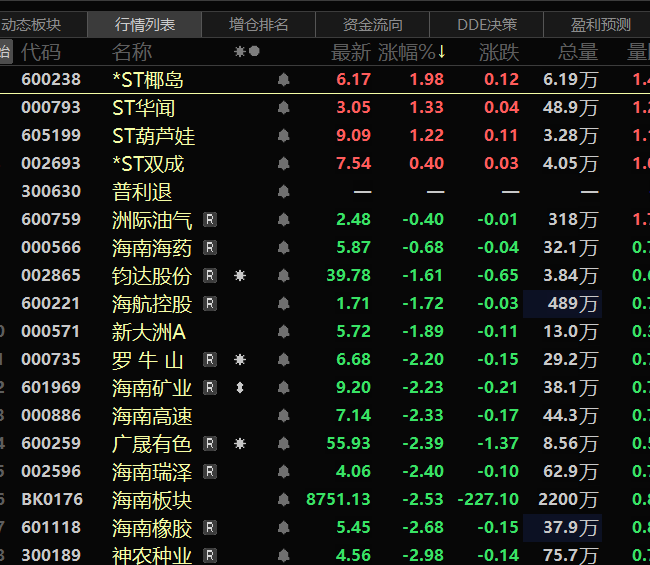This screenshot has width=650, height=565.
Task: Sort by the 名称 column header
Action: tap(132, 52)
